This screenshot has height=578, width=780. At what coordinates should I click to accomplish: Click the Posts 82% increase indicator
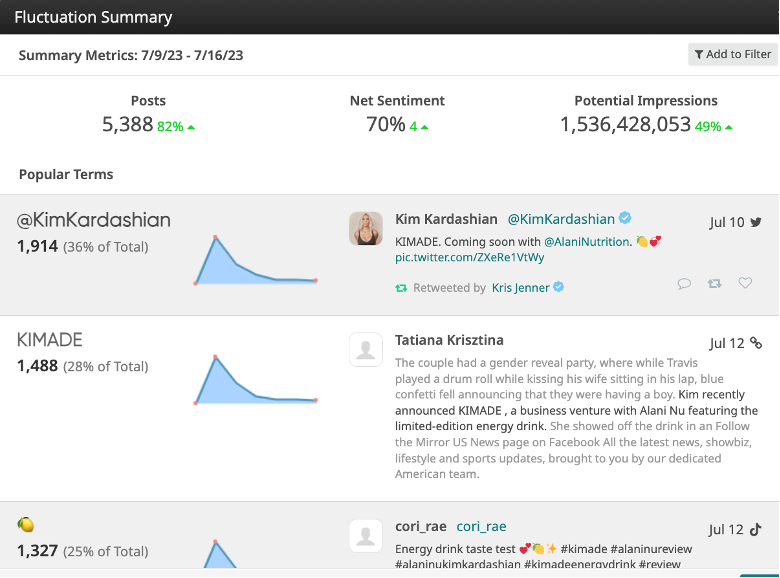click(176, 127)
